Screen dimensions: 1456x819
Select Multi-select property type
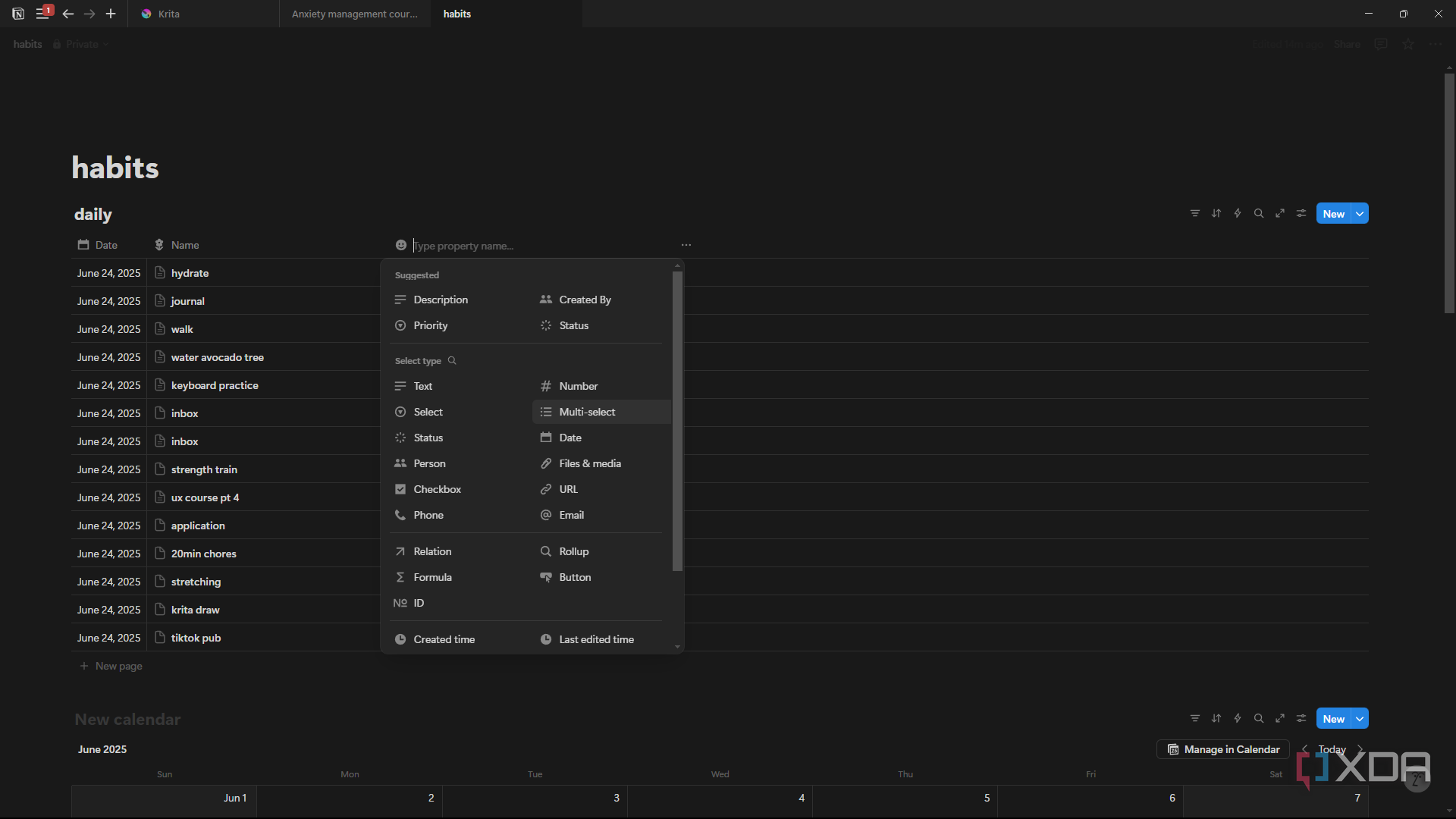(601, 412)
